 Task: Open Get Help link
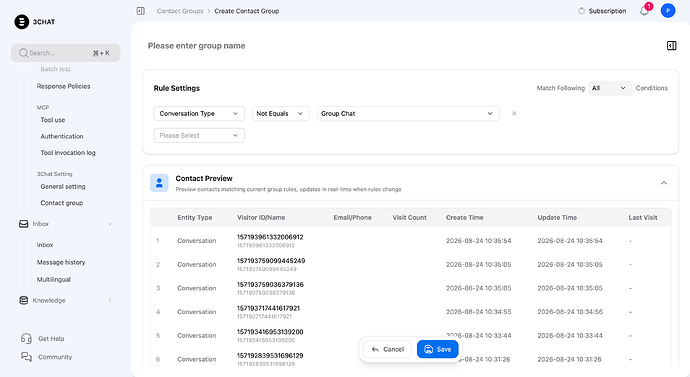(51, 339)
